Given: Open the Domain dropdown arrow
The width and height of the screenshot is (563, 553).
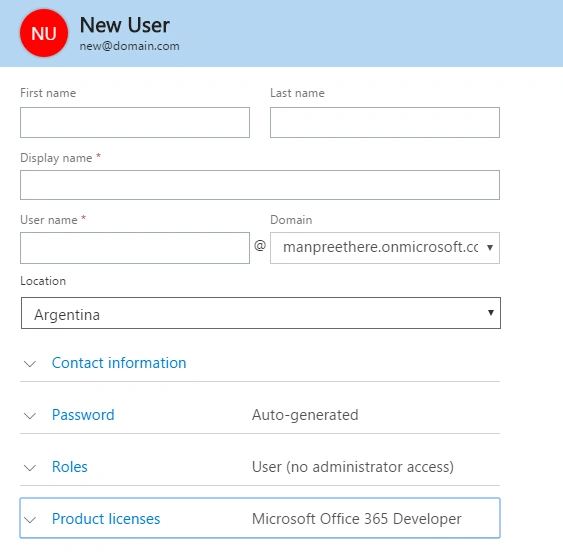Looking at the screenshot, I should (490, 247).
